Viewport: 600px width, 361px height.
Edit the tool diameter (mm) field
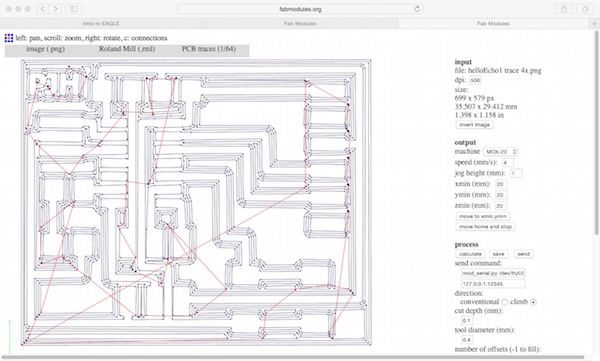pyautogui.click(x=467, y=340)
